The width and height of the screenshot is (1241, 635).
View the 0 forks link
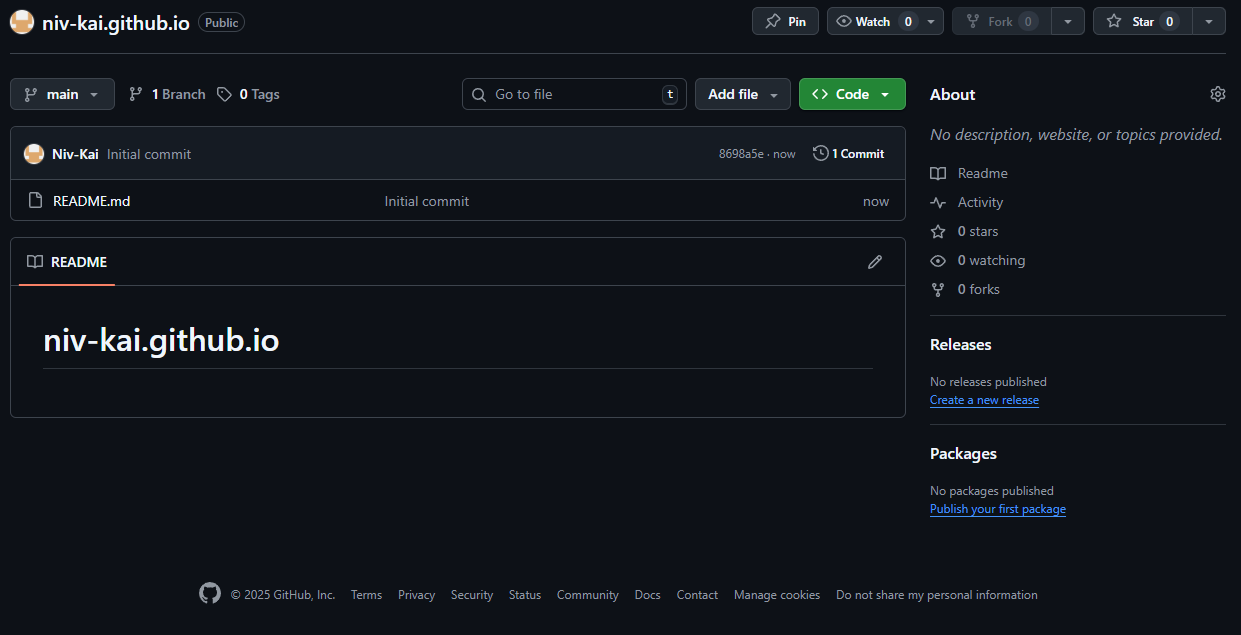pyautogui.click(x=965, y=289)
